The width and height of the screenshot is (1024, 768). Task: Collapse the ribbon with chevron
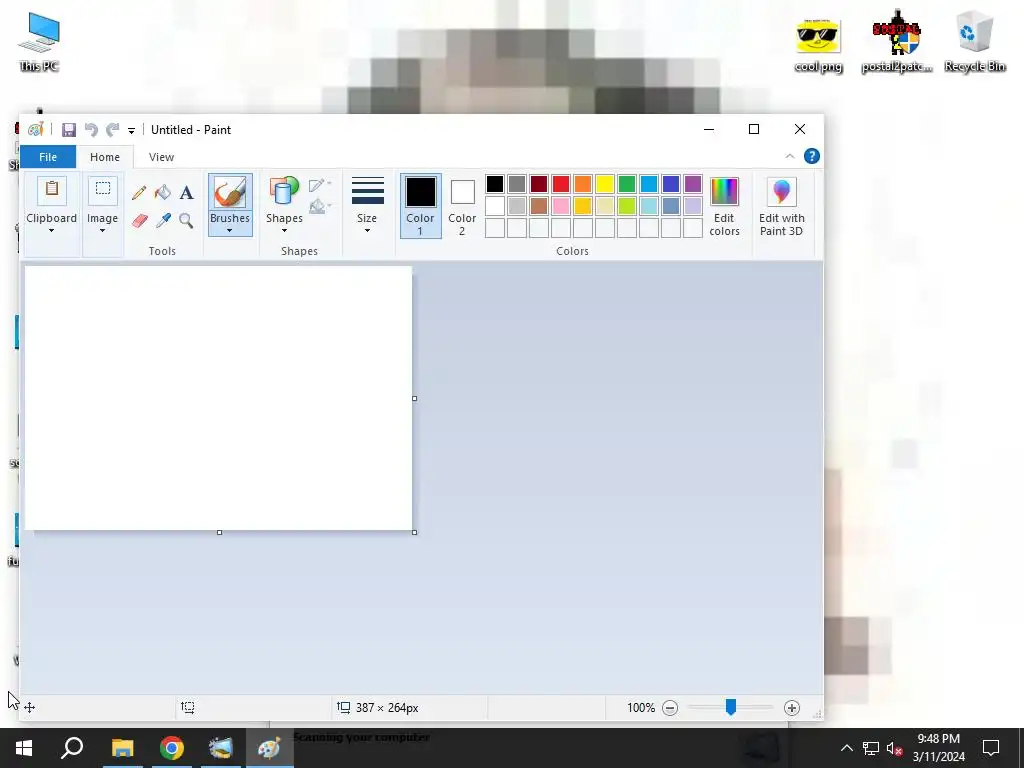pyautogui.click(x=790, y=156)
